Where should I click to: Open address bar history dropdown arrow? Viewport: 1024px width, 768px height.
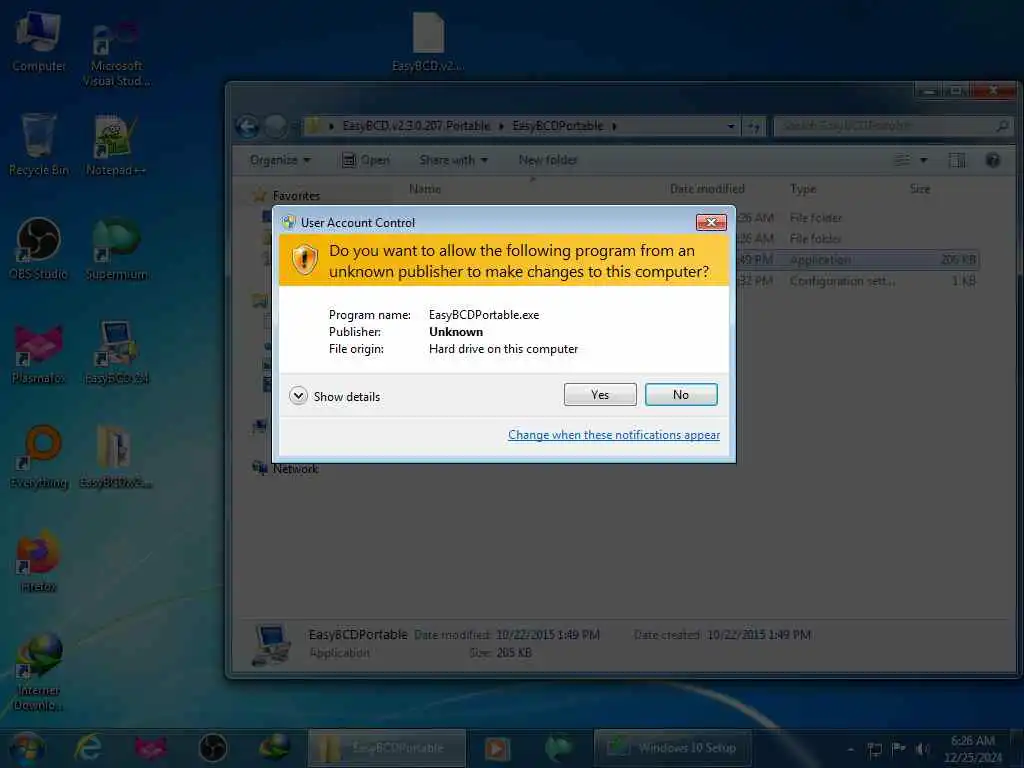[731, 126]
